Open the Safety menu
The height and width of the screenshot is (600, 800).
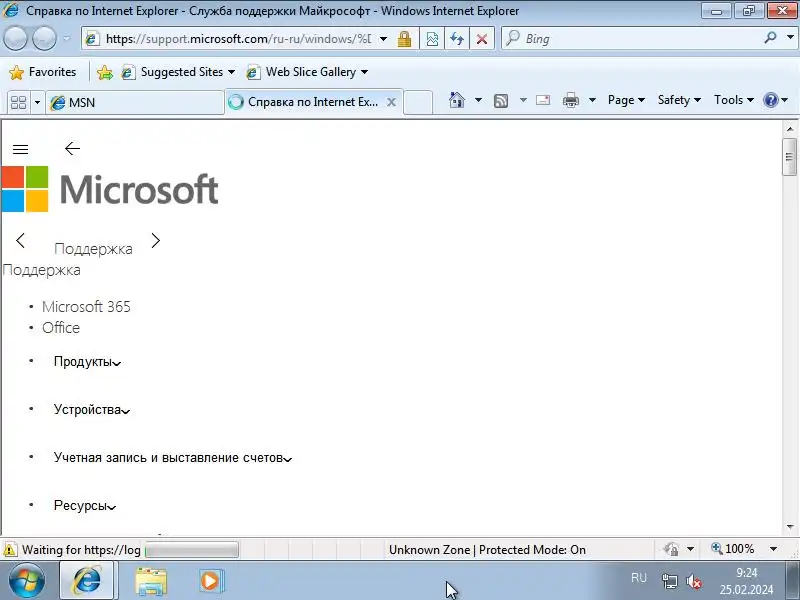pyautogui.click(x=679, y=100)
